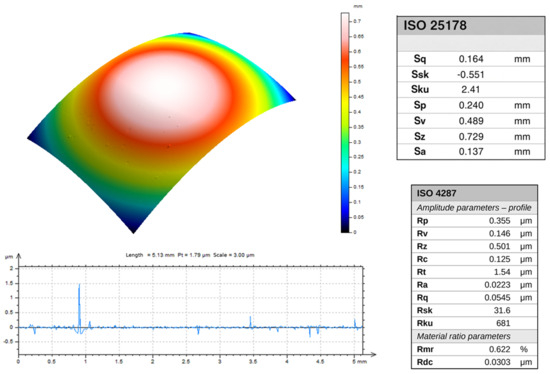Viewport: 550px width, 374px height.
Task: Click the height color scale bar
Action: [x=345, y=122]
